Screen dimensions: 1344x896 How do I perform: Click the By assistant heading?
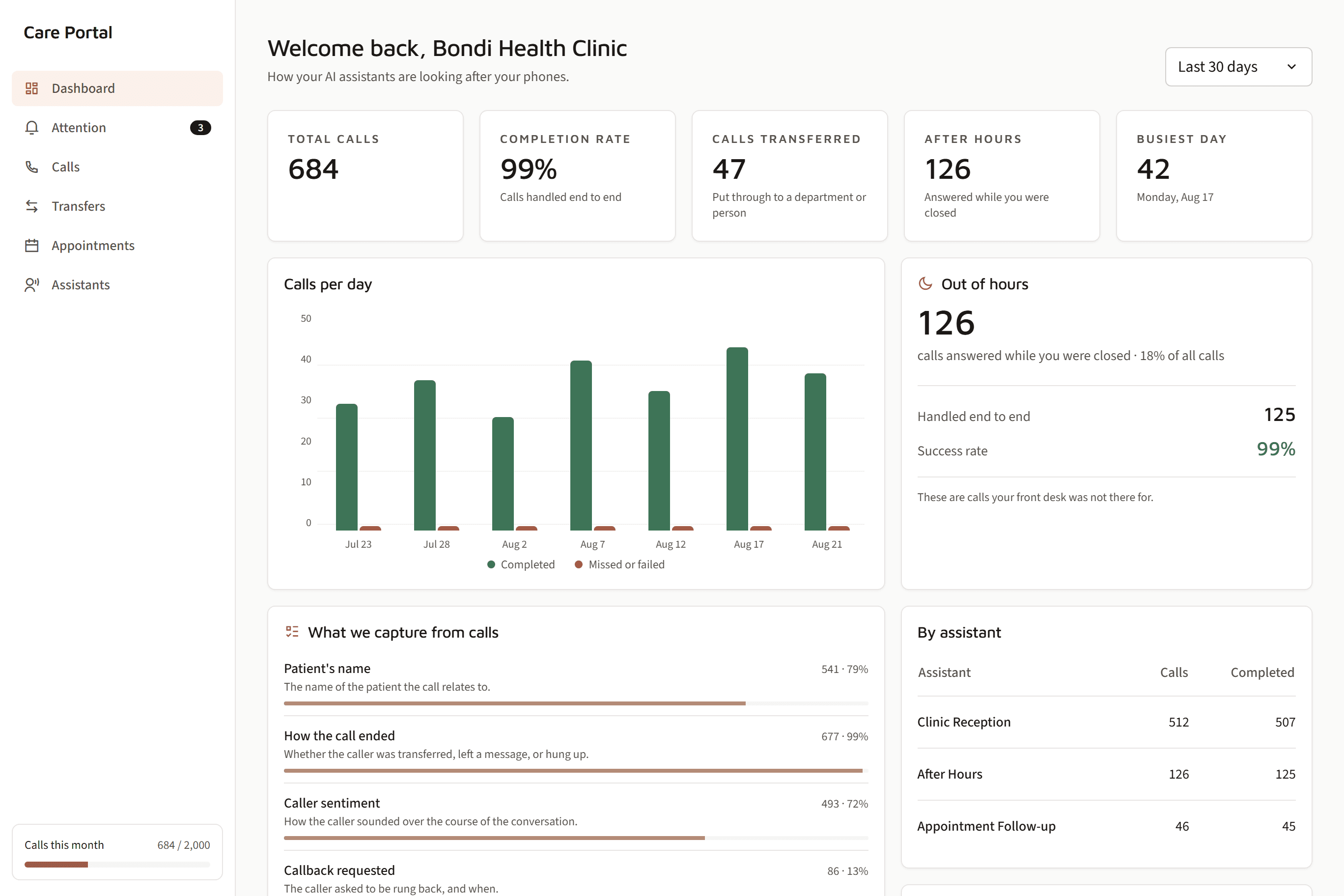(959, 633)
